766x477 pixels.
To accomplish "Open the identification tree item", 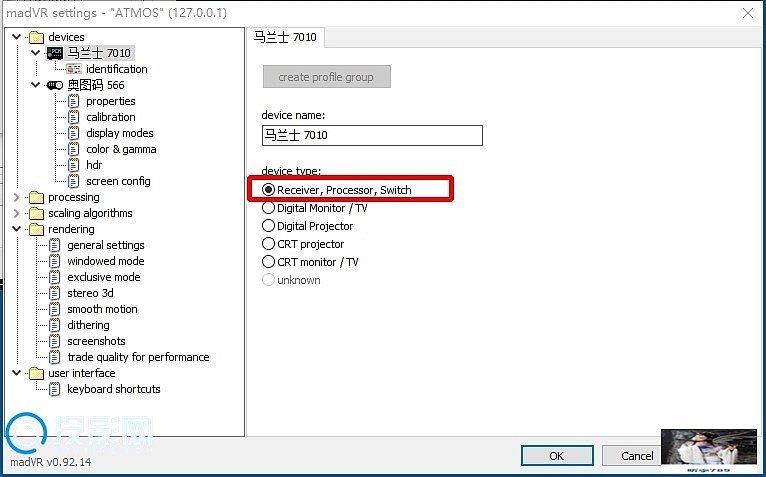I will [117, 69].
